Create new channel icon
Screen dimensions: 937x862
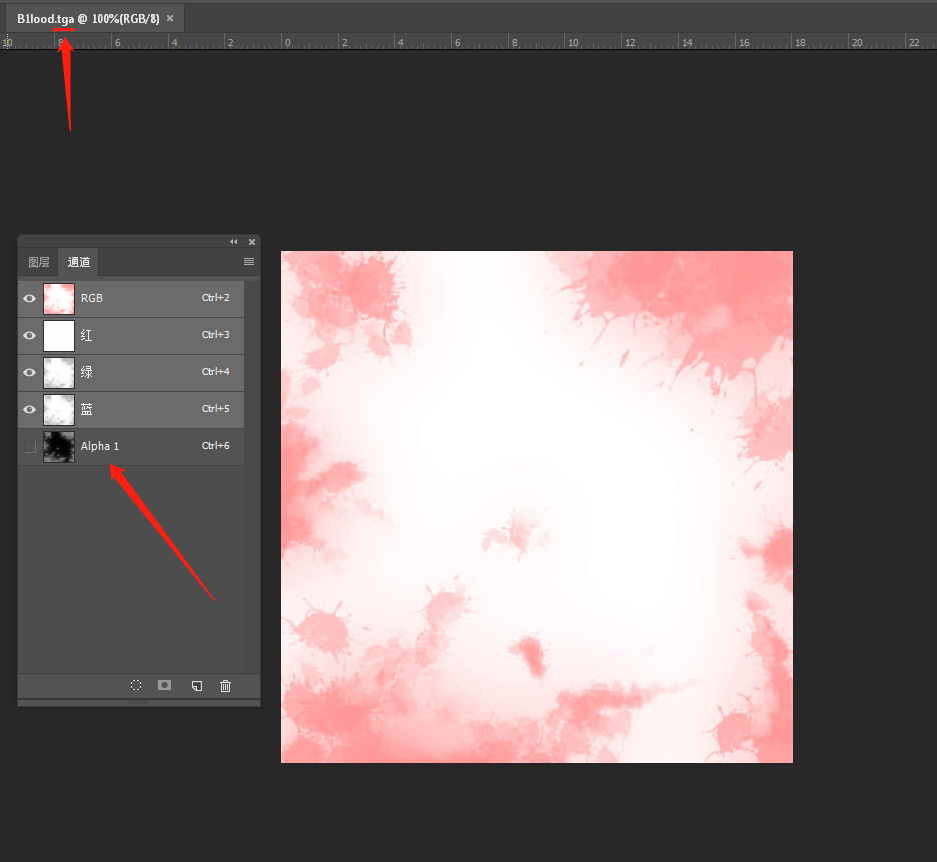[x=197, y=686]
